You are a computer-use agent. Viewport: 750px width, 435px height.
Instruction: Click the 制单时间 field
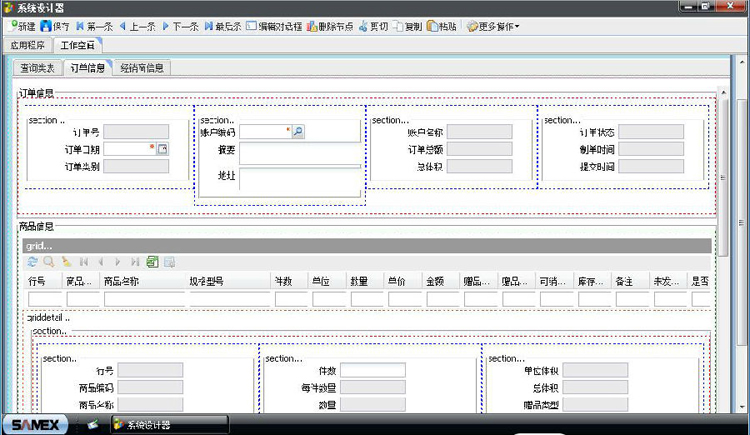[651, 149]
